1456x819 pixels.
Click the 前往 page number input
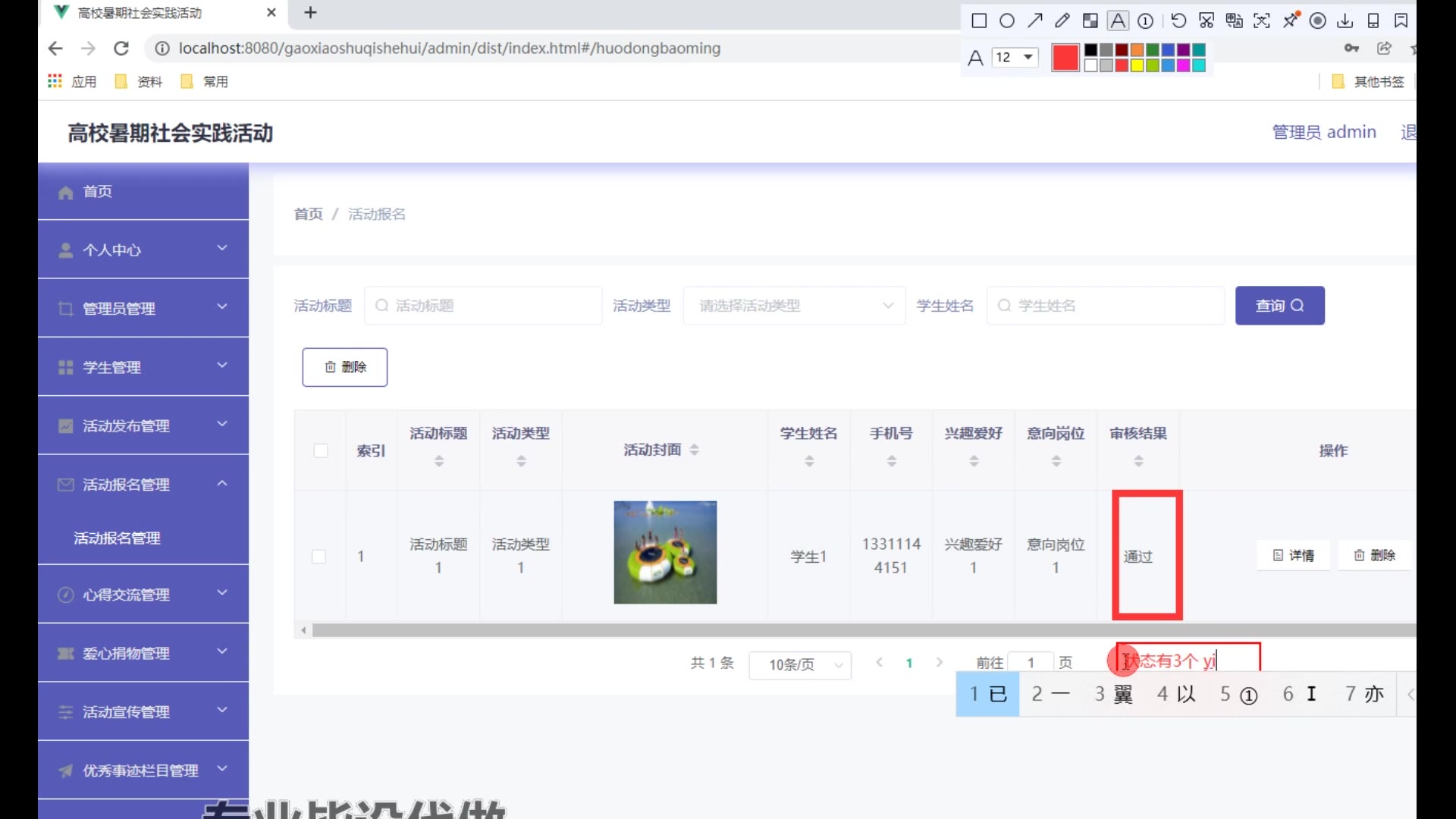(x=1031, y=663)
